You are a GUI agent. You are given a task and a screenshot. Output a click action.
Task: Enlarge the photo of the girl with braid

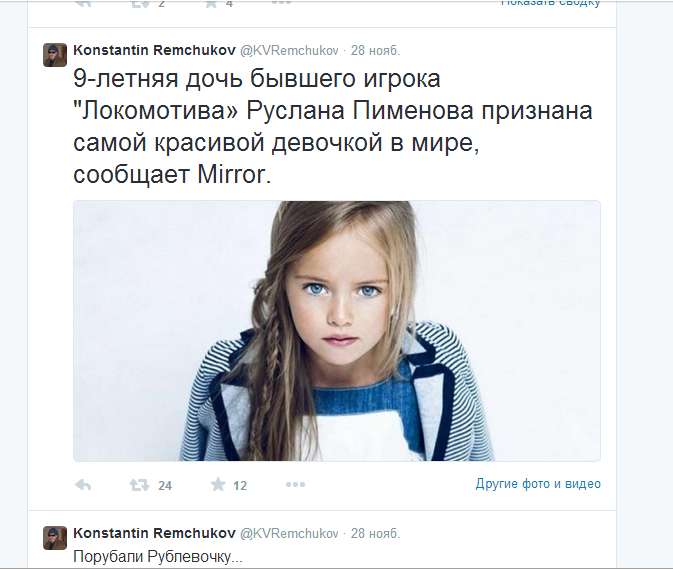point(337,331)
